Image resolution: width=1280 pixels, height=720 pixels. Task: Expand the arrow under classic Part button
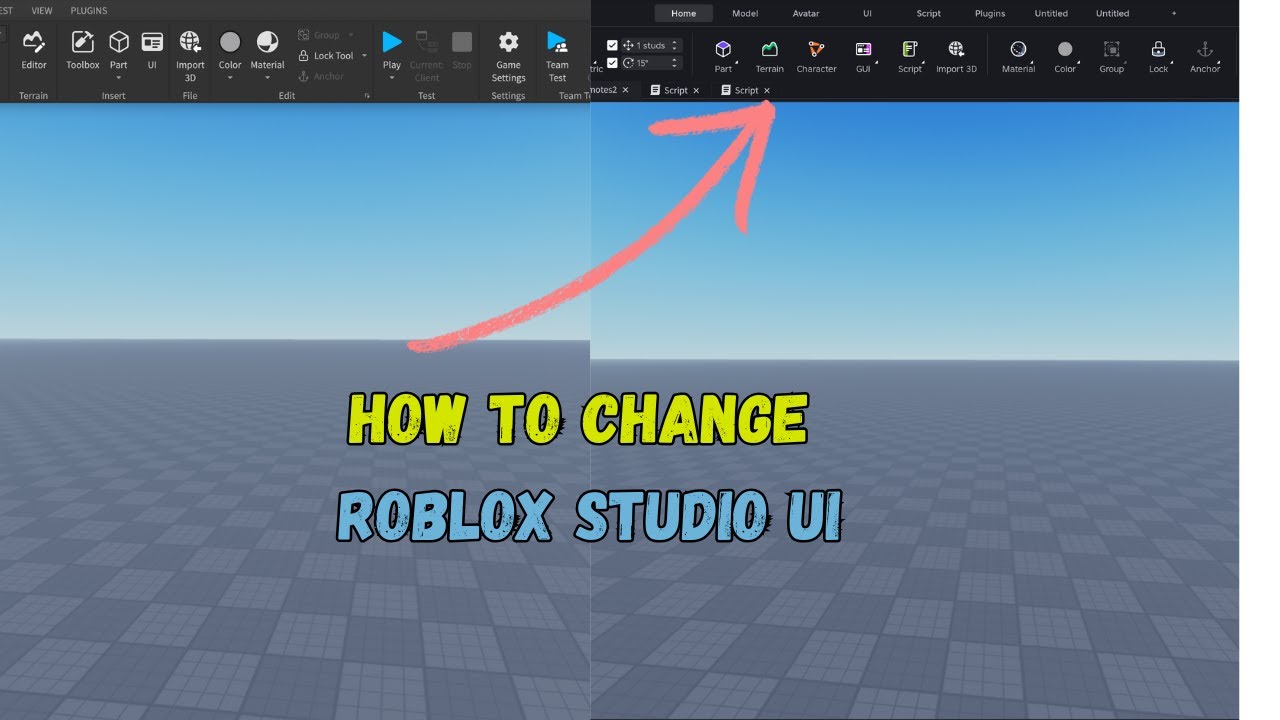[x=119, y=78]
